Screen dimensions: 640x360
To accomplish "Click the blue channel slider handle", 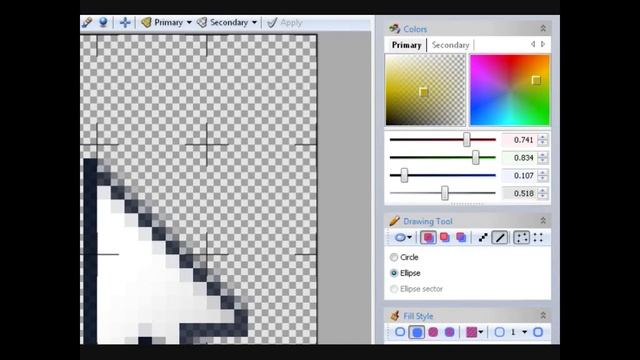I will pos(404,176).
